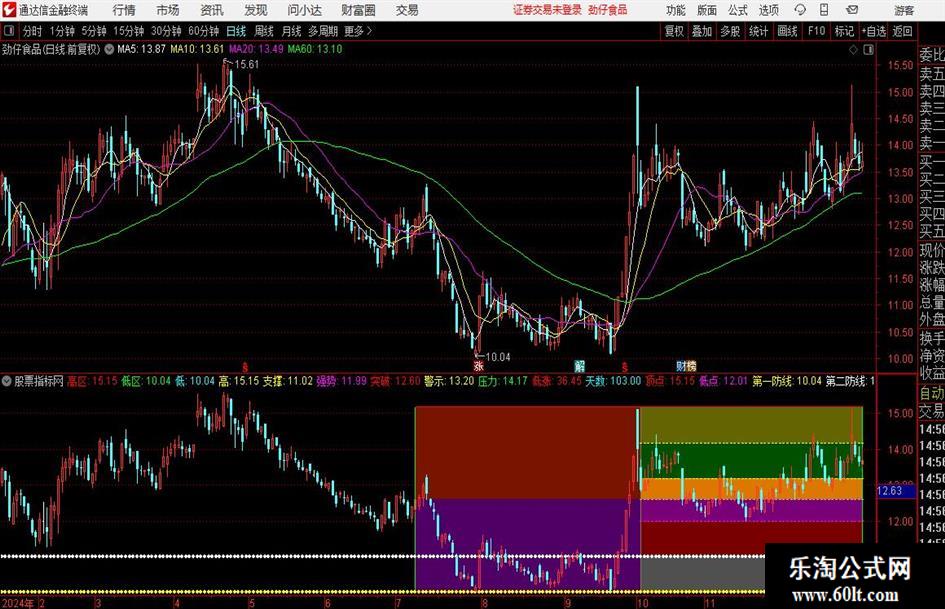
Task: Expand the main chart indicator dropdown arrow
Action: pyautogui.click(x=109, y=49)
